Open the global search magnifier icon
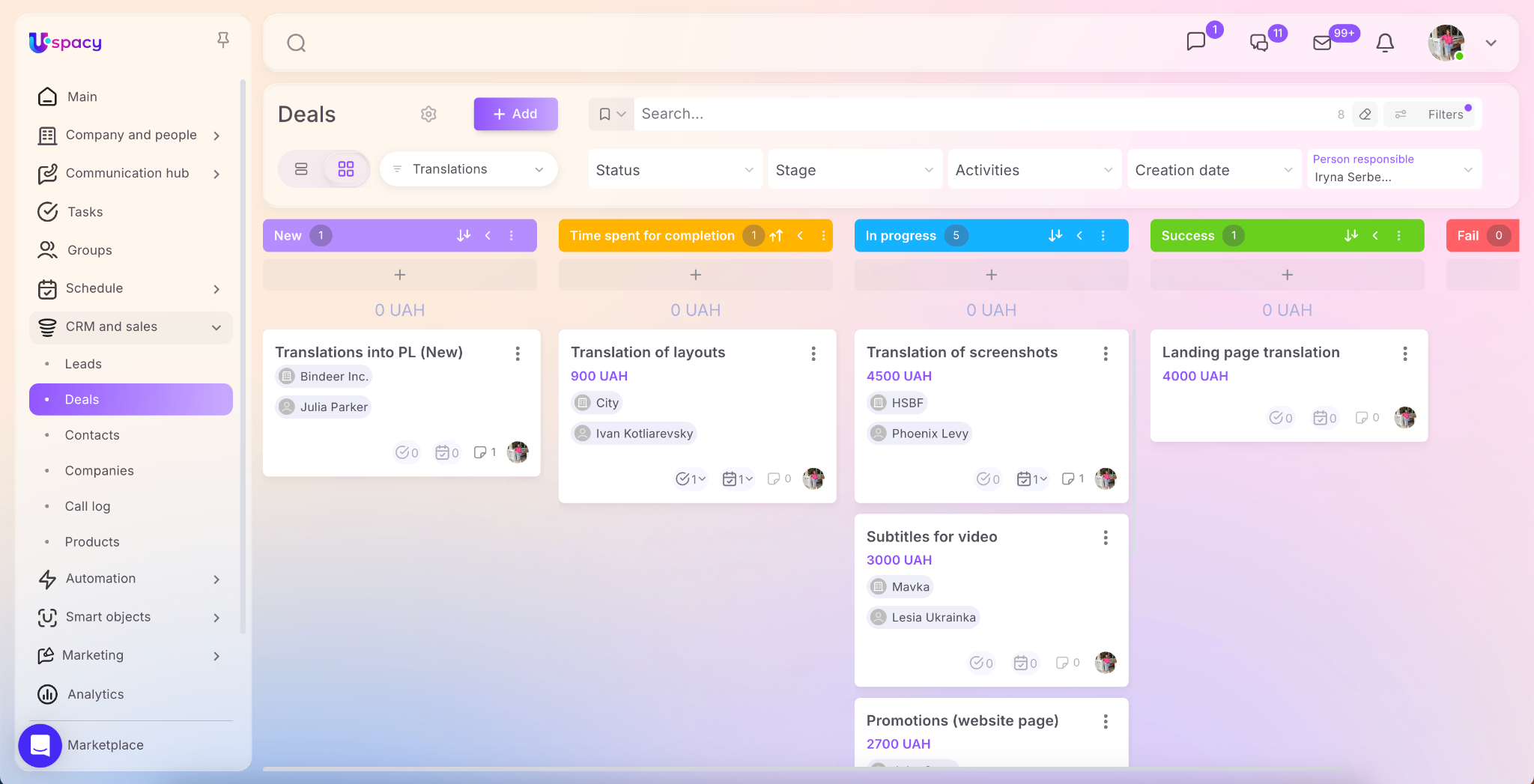The height and width of the screenshot is (784, 1534). 297,43
